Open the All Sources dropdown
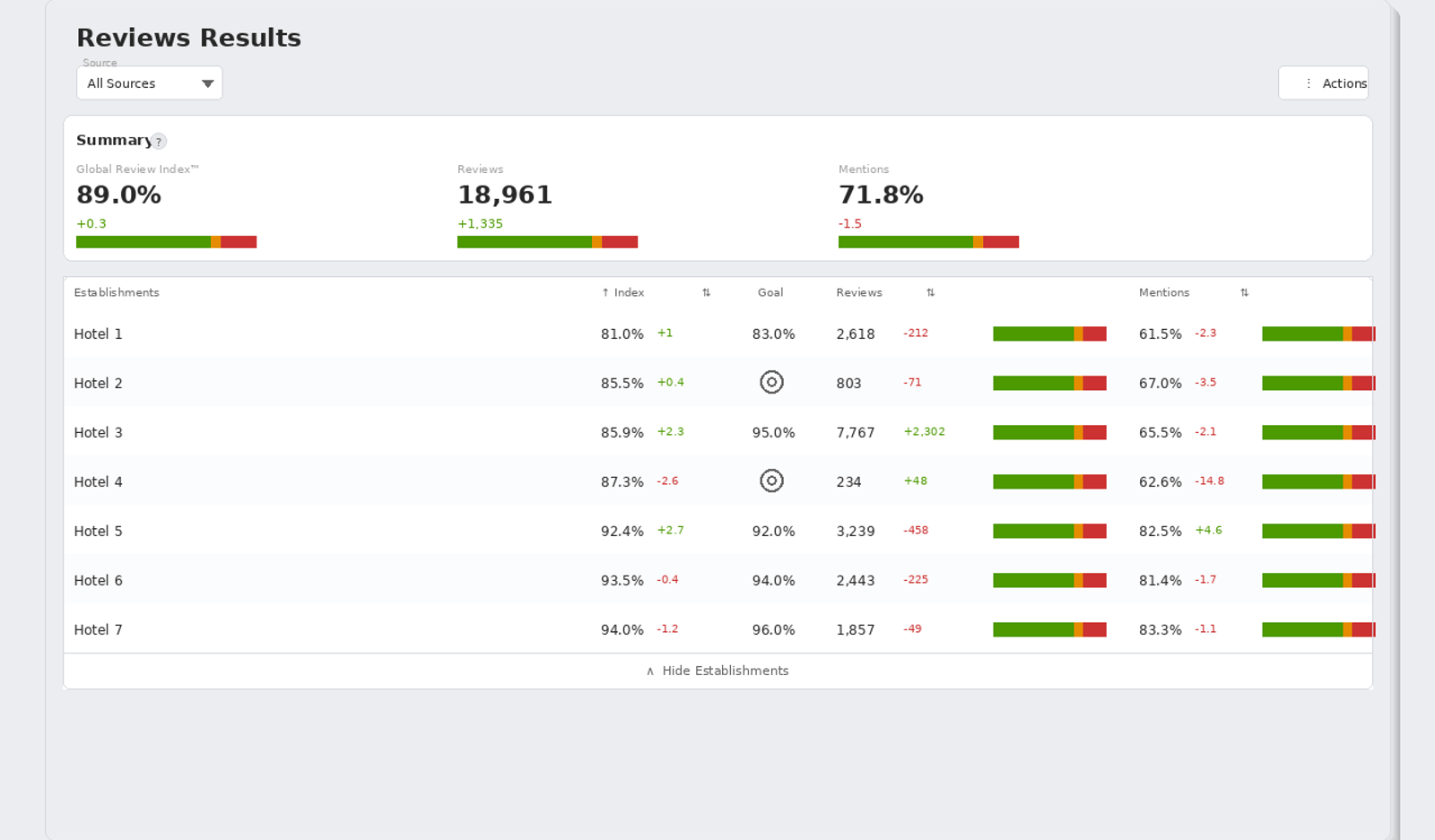 150,83
